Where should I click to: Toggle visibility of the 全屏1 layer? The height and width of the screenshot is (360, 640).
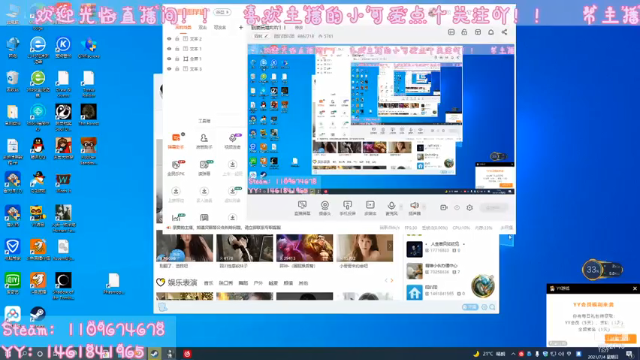tap(169, 59)
